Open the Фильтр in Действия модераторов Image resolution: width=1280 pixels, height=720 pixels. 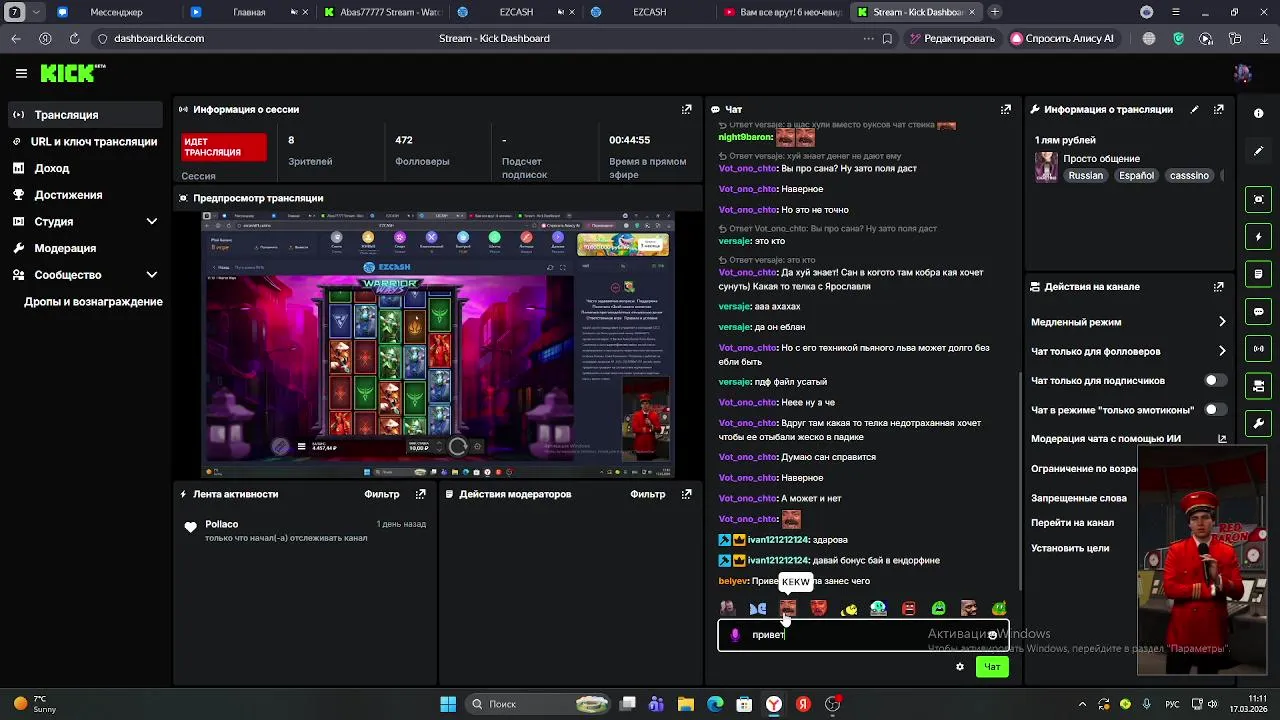tap(648, 494)
